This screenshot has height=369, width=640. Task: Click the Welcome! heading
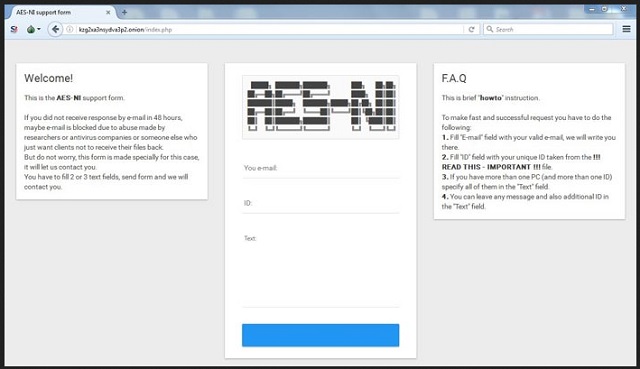point(48,78)
